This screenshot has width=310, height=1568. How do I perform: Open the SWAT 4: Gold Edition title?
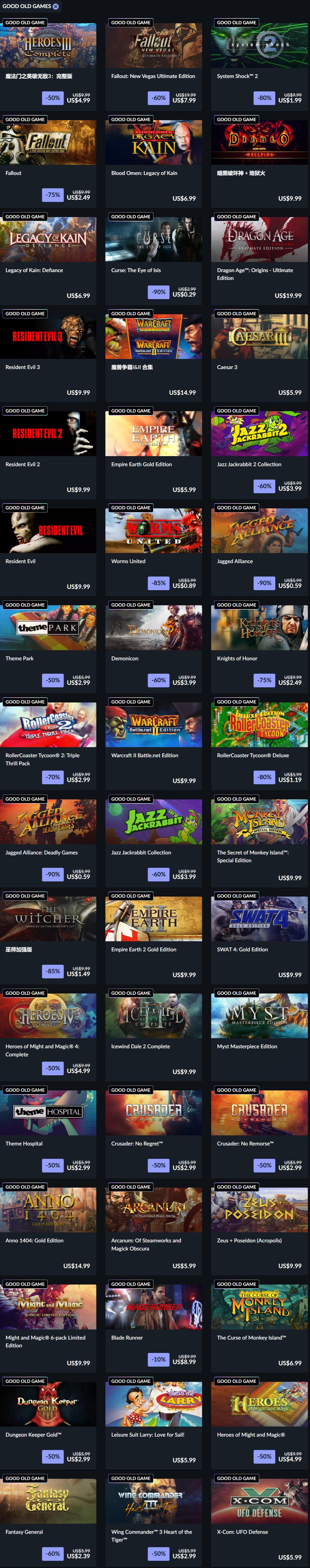(242, 949)
